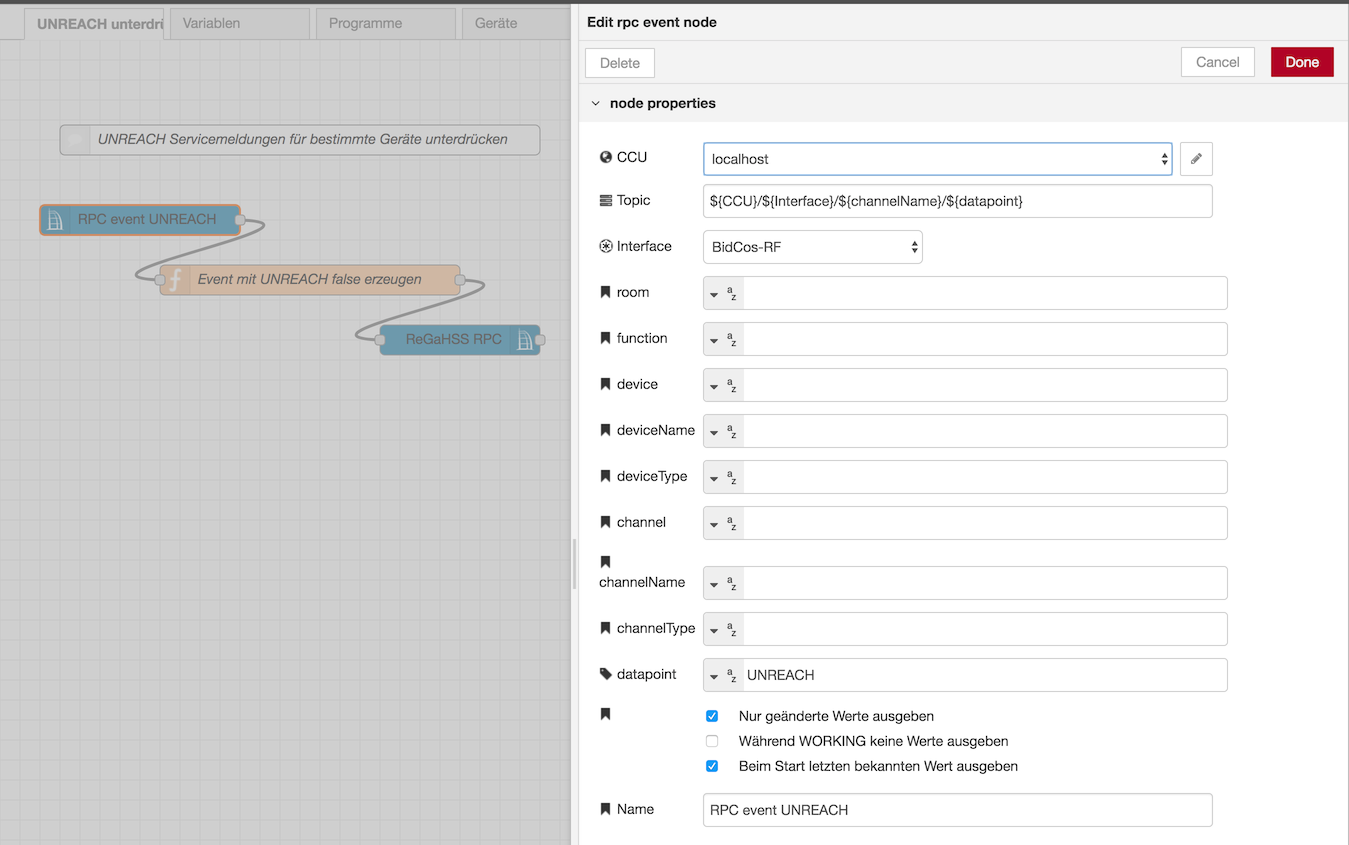Open the device field type selector
This screenshot has width=1349, height=845.
pyautogui.click(x=723, y=385)
